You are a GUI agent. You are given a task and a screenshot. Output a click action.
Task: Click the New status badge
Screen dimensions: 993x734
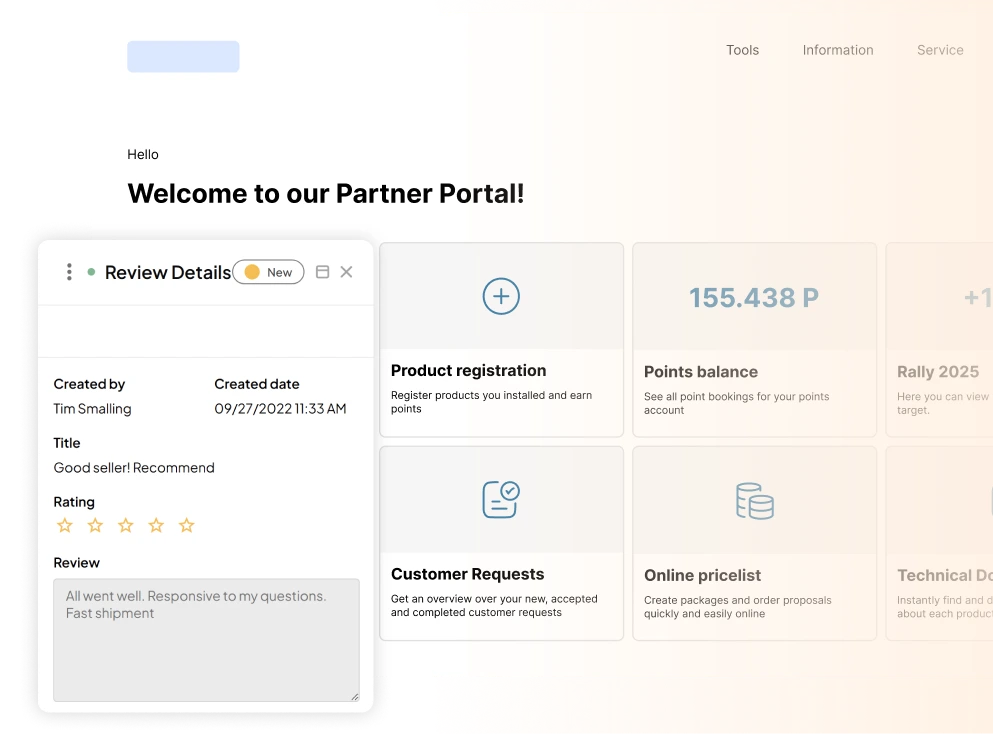(269, 272)
